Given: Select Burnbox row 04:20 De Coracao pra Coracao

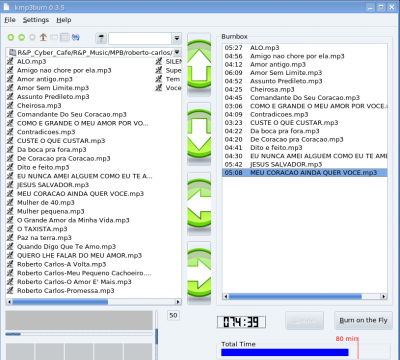Looking at the screenshot, I should tap(305, 139).
